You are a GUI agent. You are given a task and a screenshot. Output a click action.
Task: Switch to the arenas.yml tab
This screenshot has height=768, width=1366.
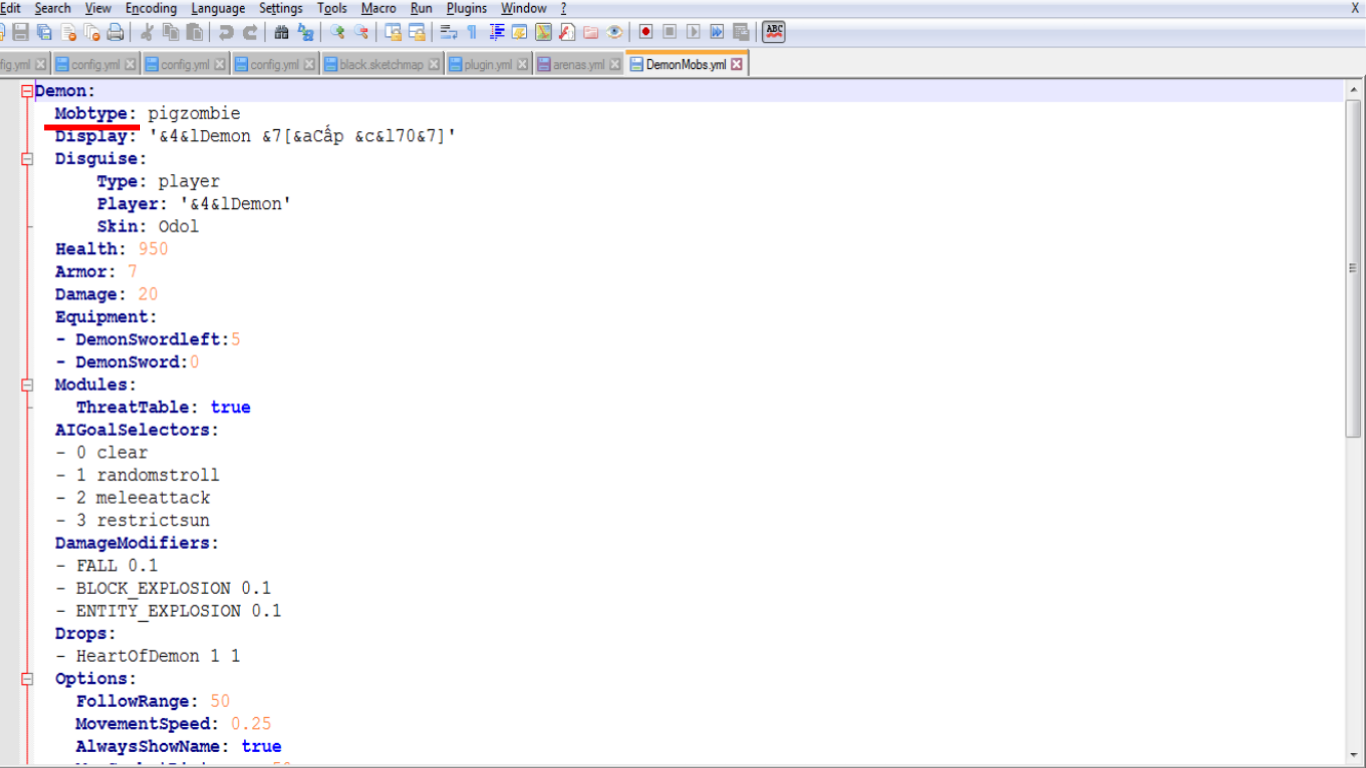[578, 65]
